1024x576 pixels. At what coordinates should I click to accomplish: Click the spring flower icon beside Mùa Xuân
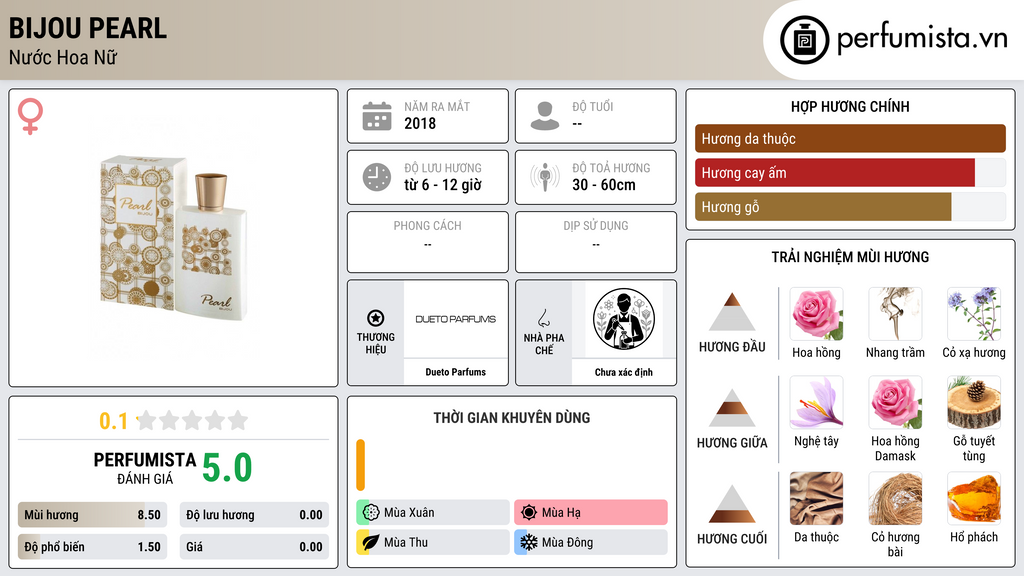click(x=371, y=513)
